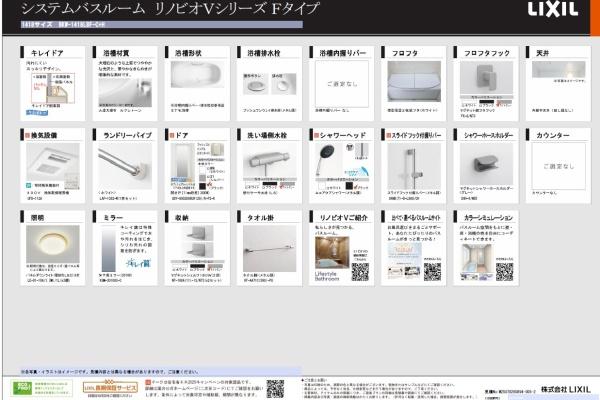The width and height of the screenshot is (600, 400).
Task: Pick the white door color swatch in ドア
Action: [x=202, y=169]
